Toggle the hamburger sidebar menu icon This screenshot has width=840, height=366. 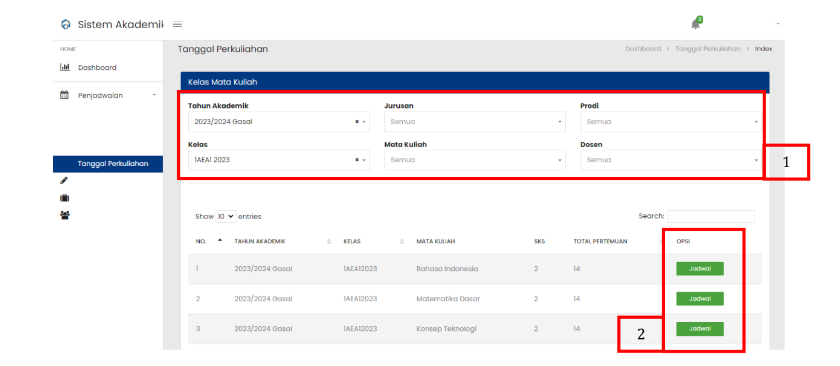coord(177,25)
